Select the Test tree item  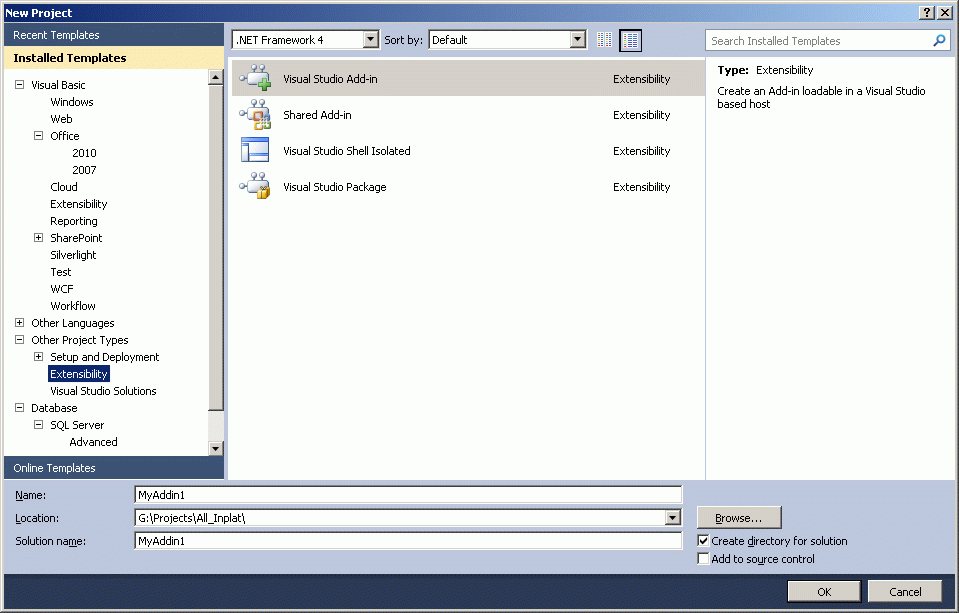click(x=61, y=272)
